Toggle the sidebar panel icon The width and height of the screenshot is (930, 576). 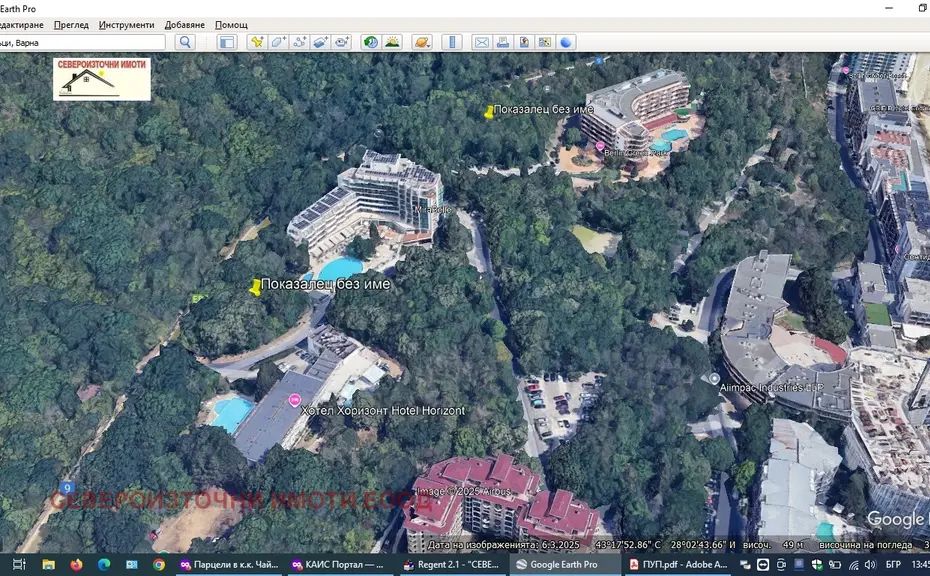(227, 42)
